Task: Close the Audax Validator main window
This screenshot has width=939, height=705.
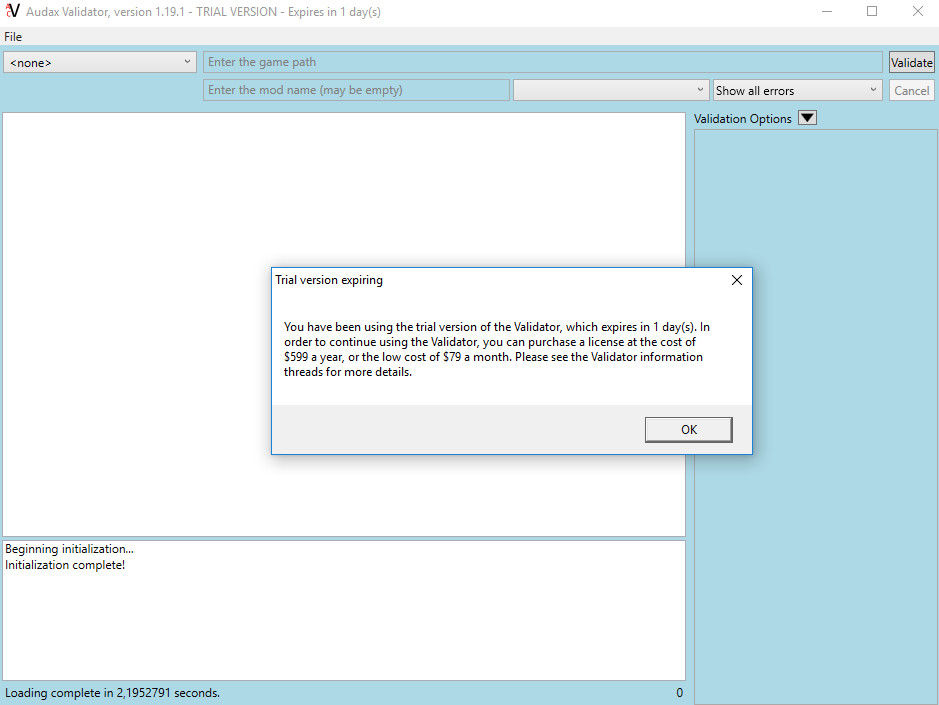Action: 917,12
